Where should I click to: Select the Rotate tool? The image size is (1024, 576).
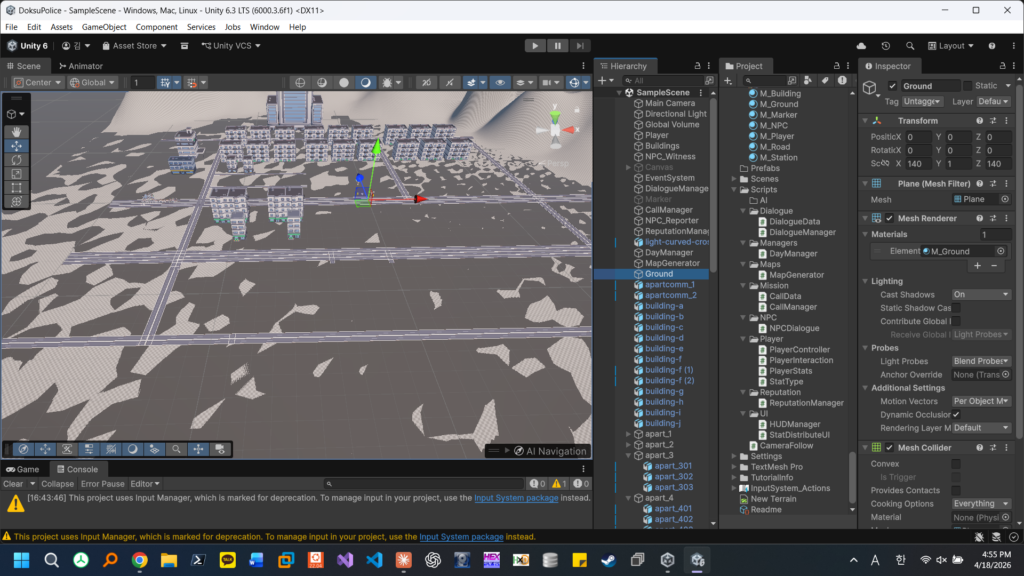pyautogui.click(x=16, y=160)
